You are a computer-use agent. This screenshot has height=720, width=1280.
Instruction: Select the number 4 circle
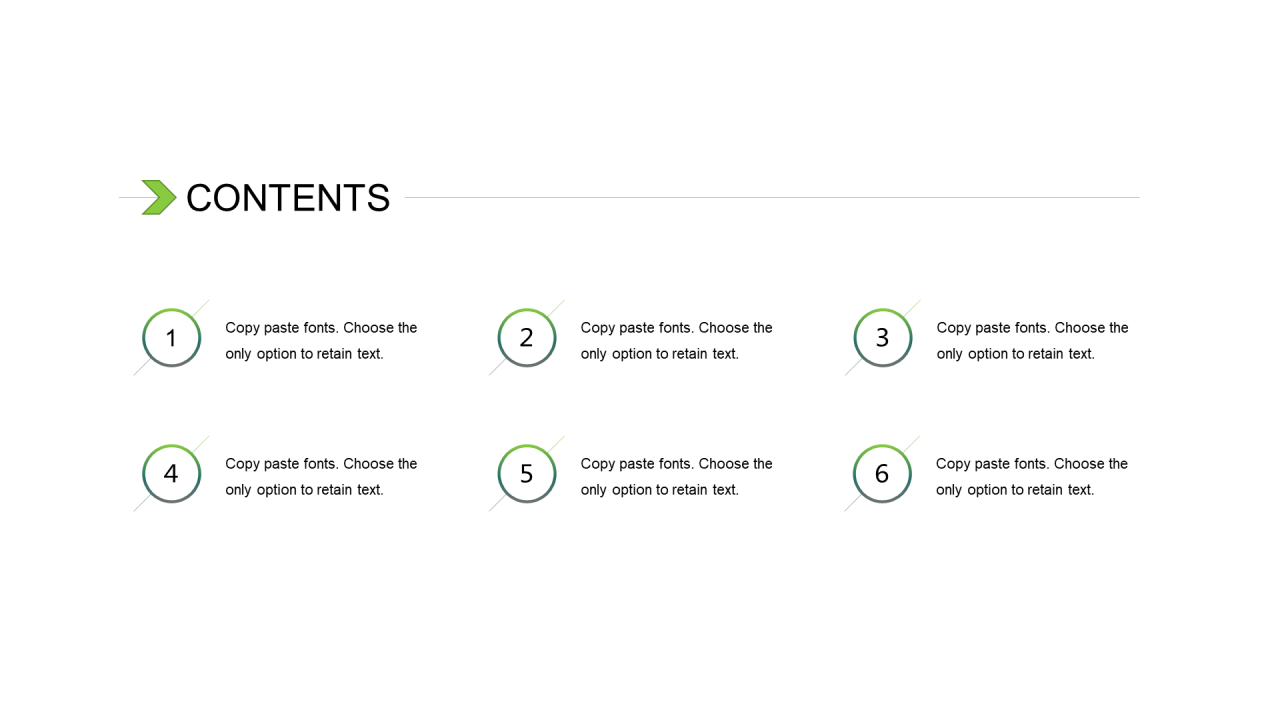tap(171, 474)
